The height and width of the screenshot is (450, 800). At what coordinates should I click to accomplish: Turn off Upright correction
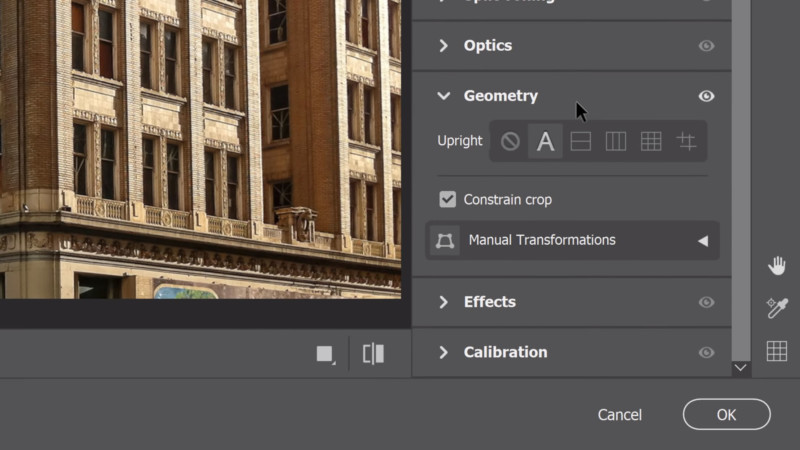pyautogui.click(x=510, y=141)
